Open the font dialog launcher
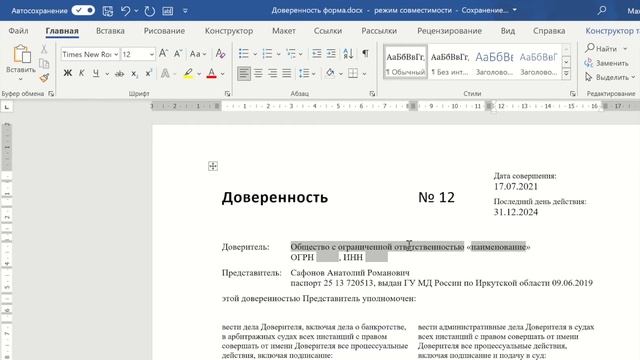Image resolution: width=640 pixels, height=360 pixels. pos(227,94)
